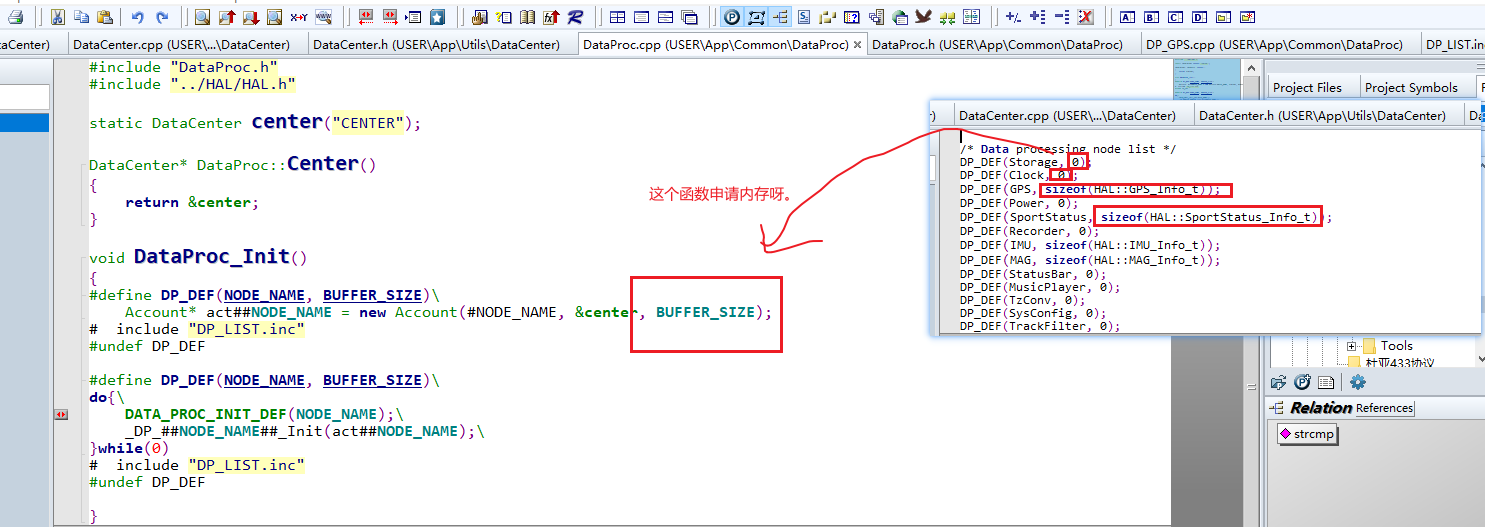The image size is (1485, 527).
Task: Click the Search Backward red up-arrow icon
Action: (227, 17)
